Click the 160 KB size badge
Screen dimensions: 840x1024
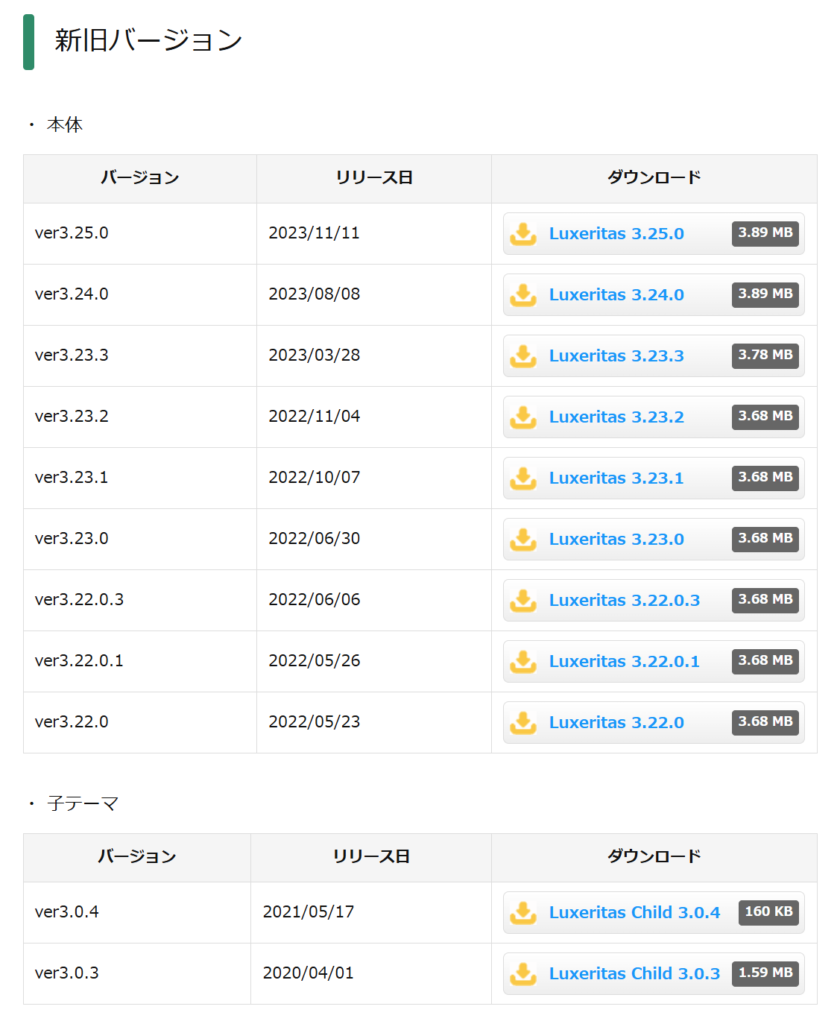pos(768,912)
